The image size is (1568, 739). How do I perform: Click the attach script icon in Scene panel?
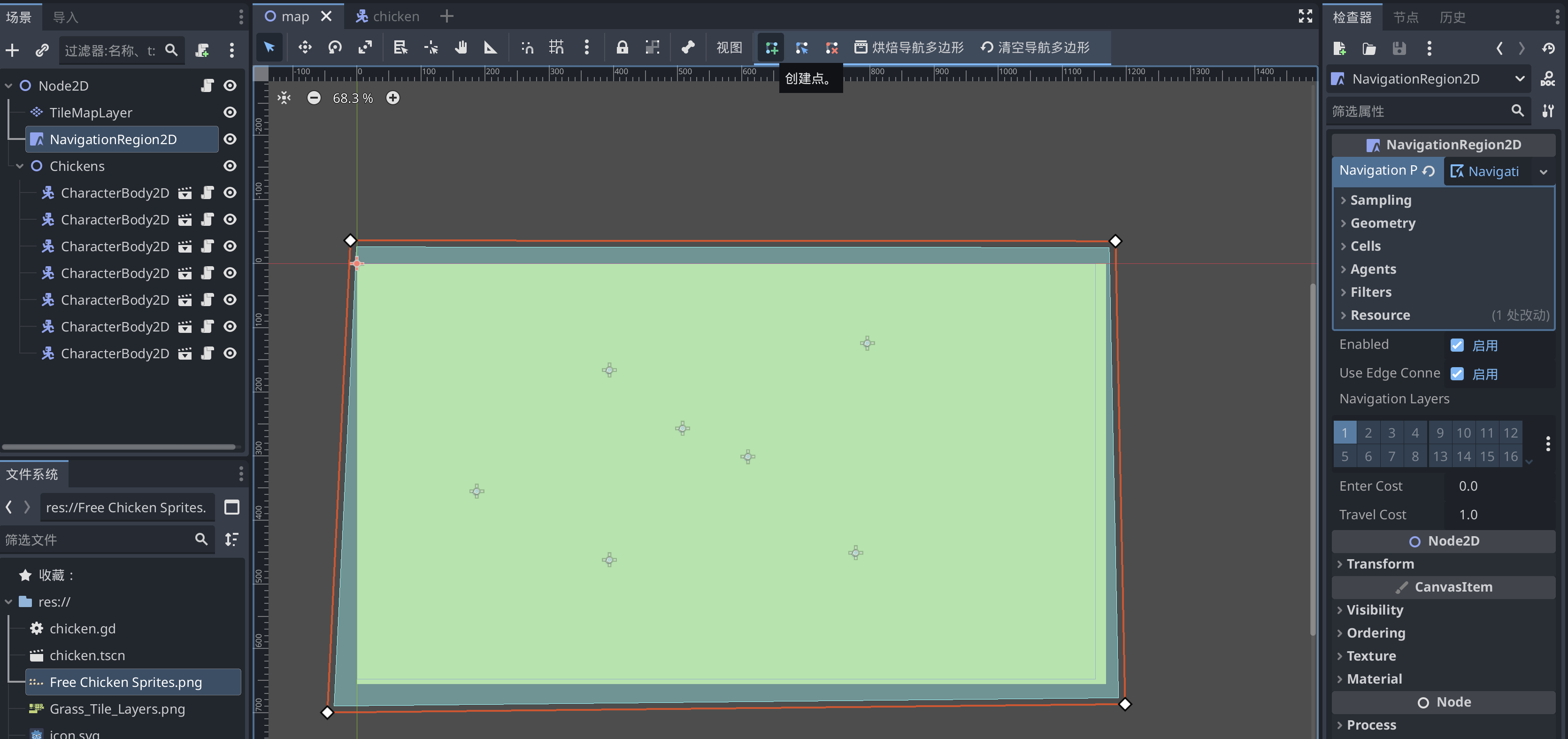tap(202, 50)
